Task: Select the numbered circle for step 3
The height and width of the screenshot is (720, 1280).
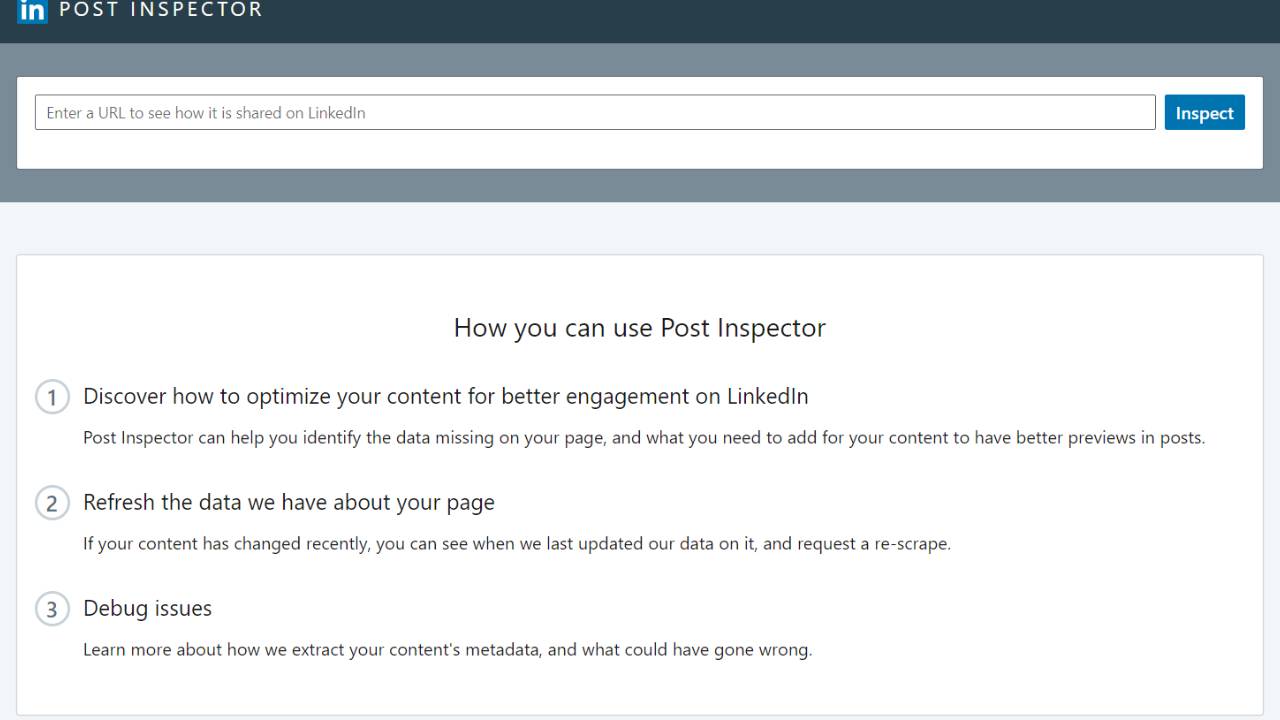Action: [52, 608]
